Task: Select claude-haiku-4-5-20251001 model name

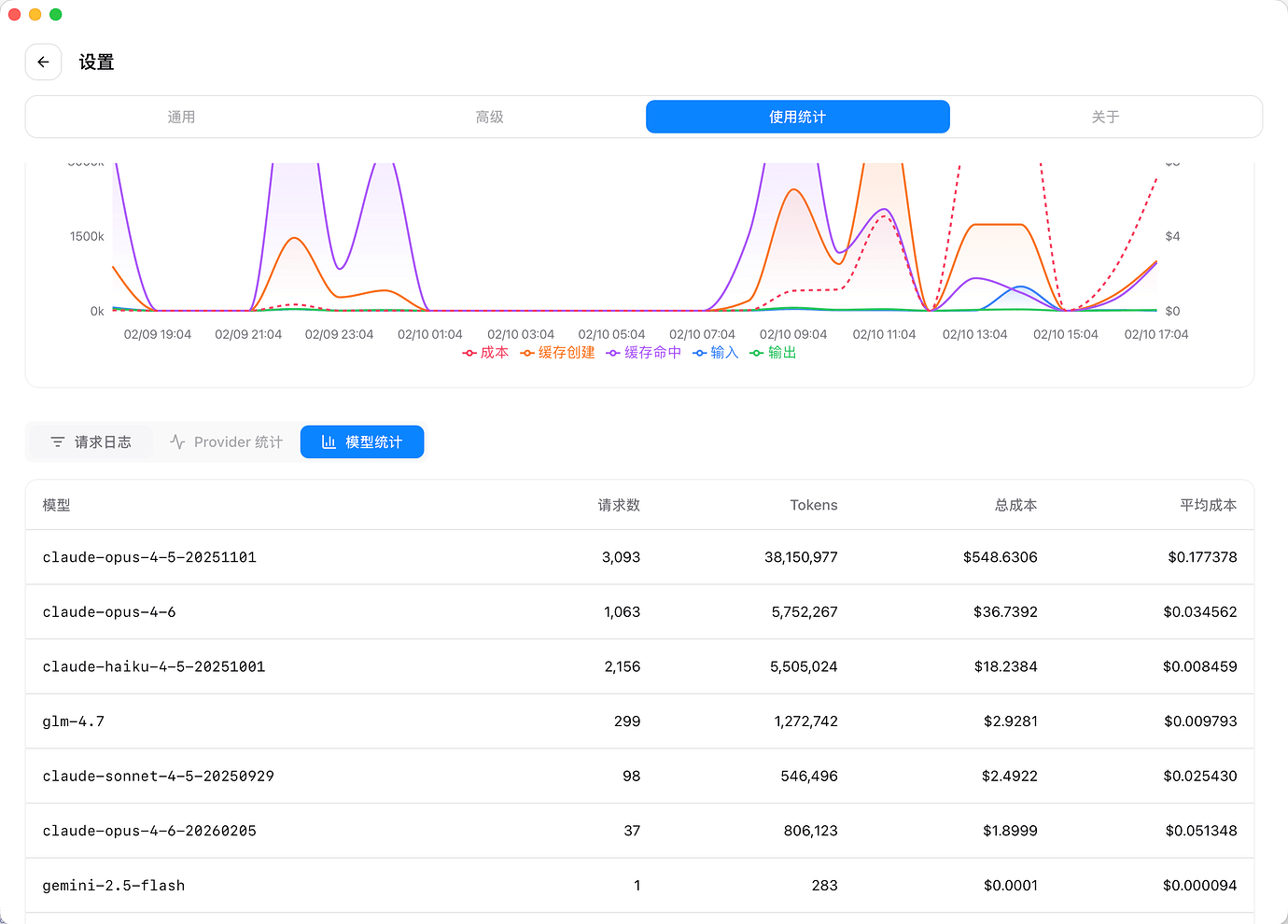Action: click(x=154, y=666)
